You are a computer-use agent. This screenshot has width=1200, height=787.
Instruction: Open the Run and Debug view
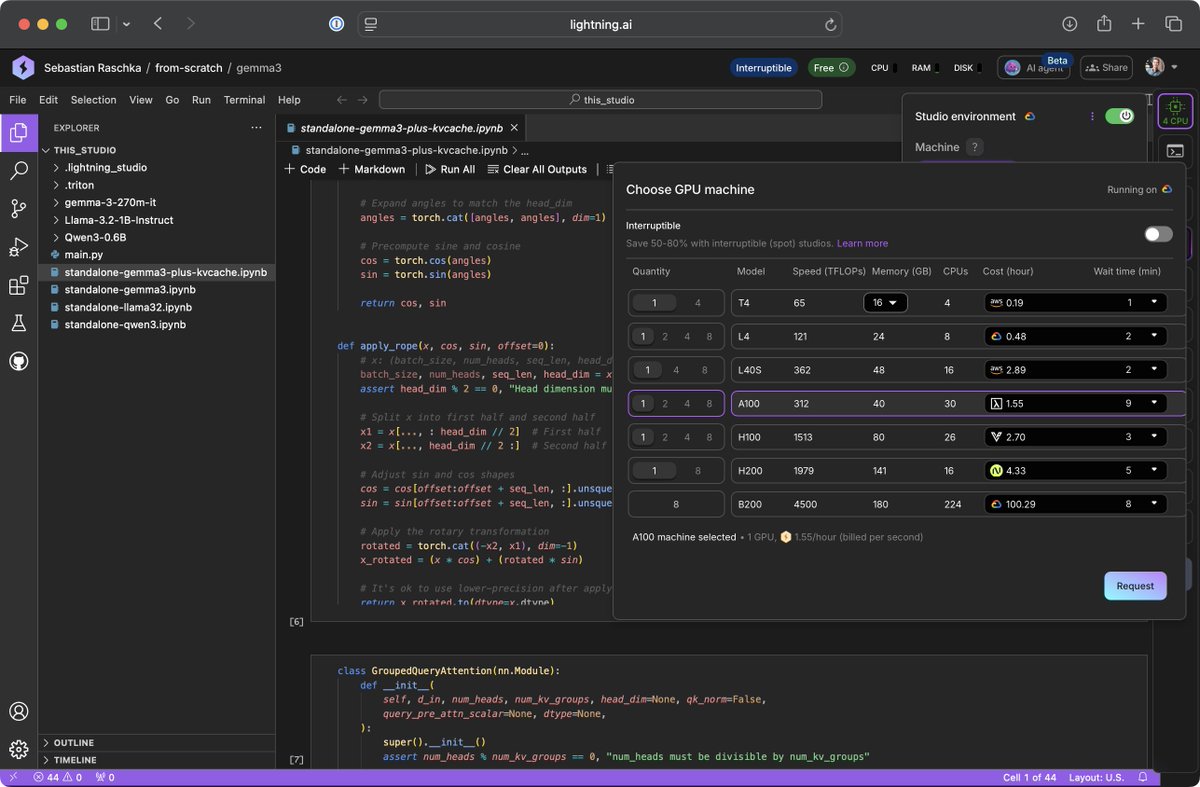pos(18,247)
